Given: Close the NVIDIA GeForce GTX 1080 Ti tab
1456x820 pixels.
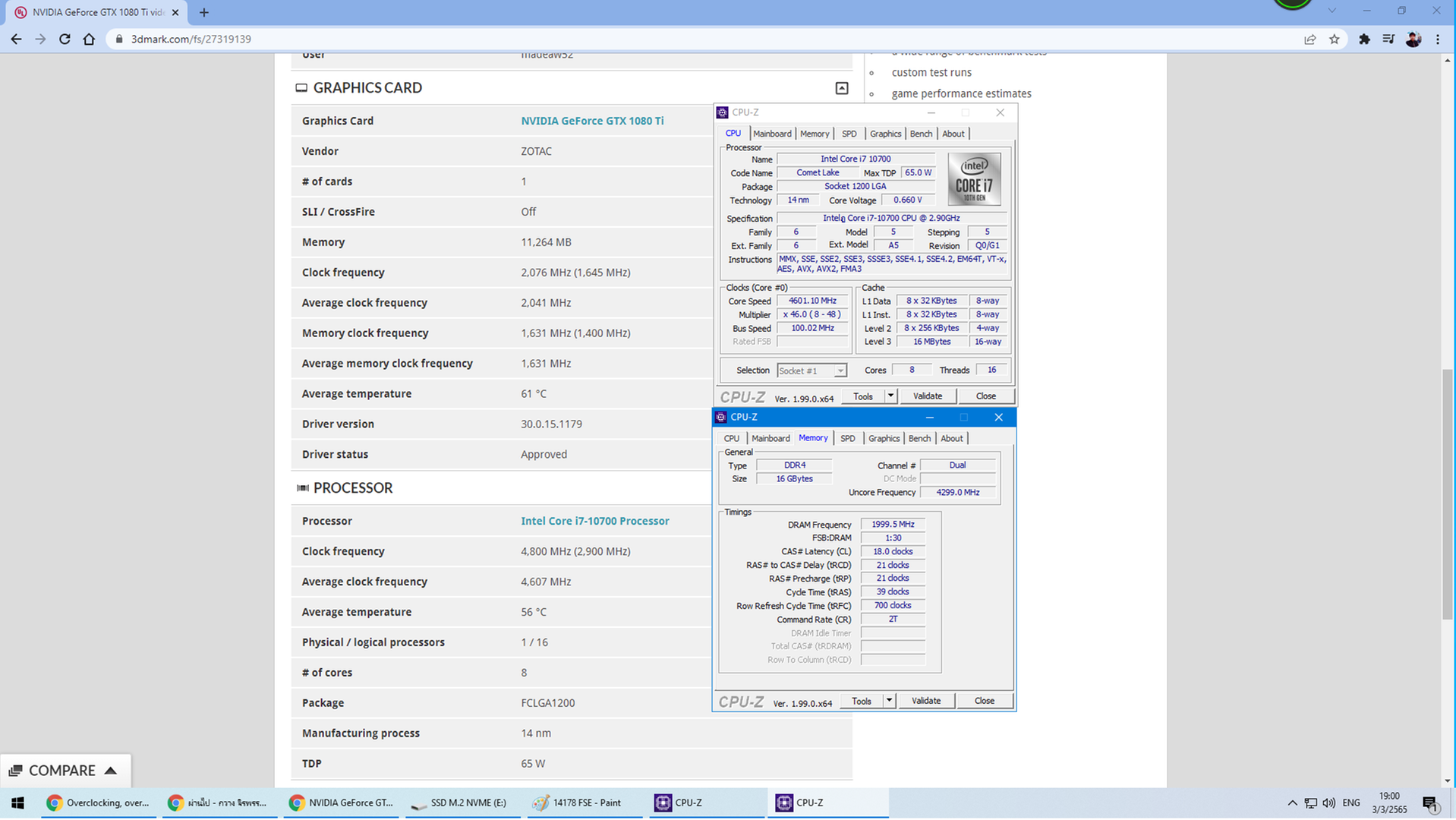Looking at the screenshot, I should (175, 12).
